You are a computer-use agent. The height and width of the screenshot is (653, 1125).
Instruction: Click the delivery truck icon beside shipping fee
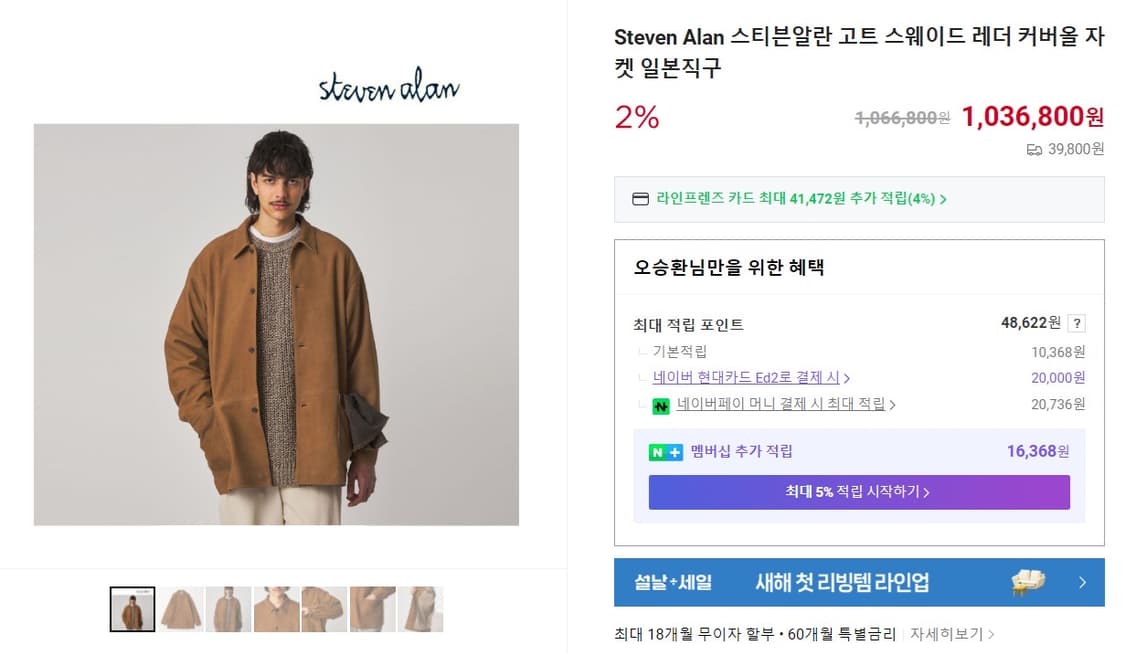(x=1033, y=149)
